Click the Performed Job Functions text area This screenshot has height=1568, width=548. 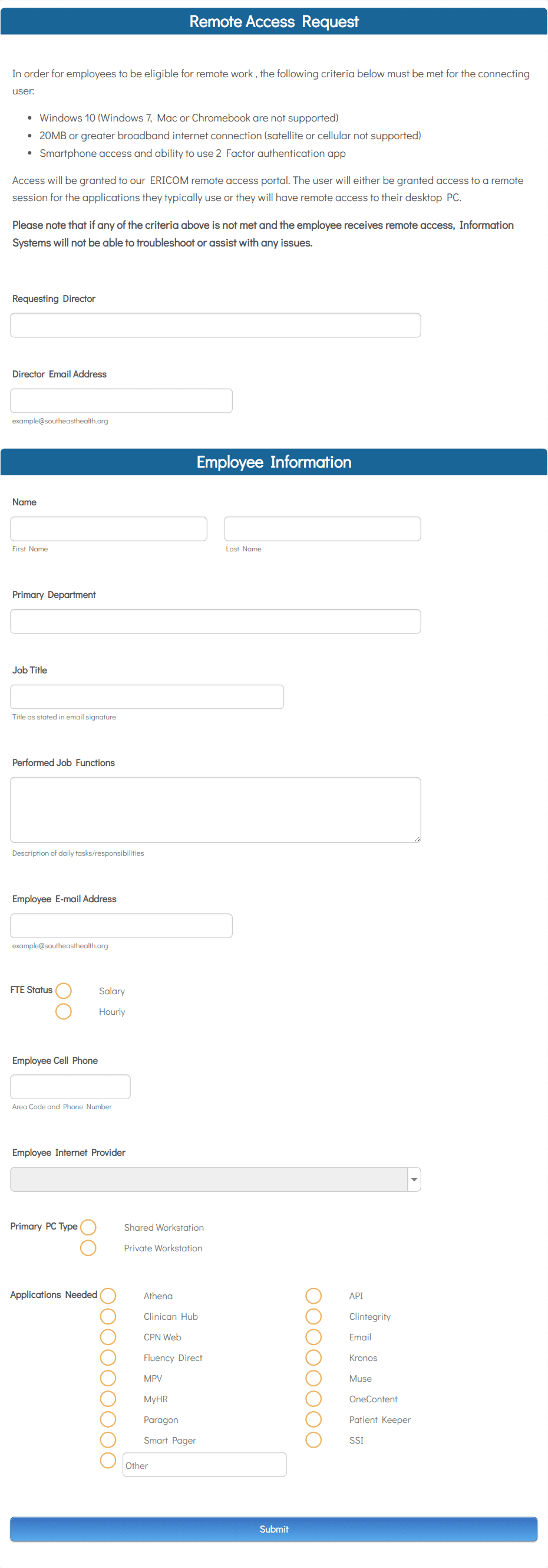click(x=215, y=810)
